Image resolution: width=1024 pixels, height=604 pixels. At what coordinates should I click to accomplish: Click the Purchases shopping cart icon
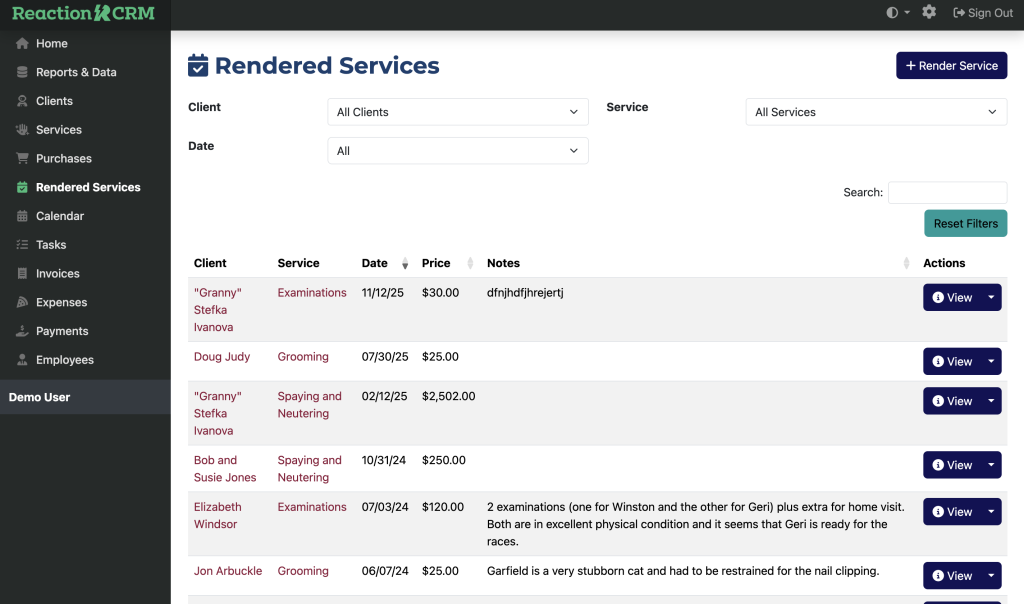tap(22, 159)
